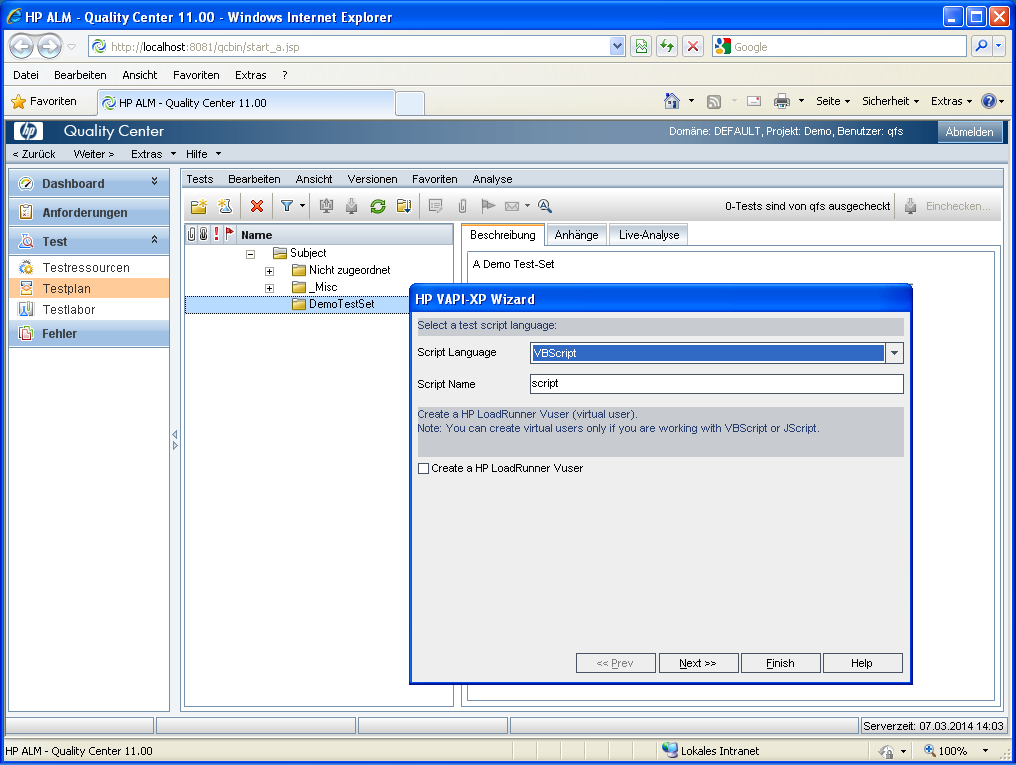Open the filter funnel dropdown arrow

point(302,206)
